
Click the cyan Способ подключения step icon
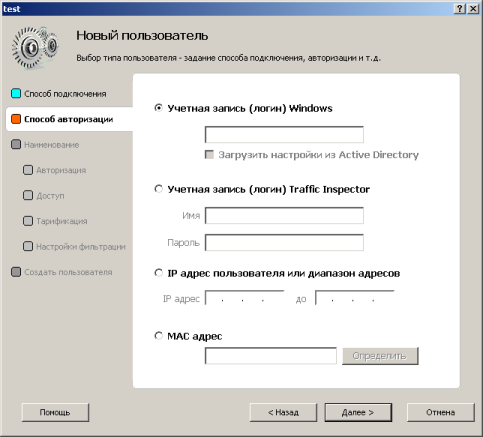16,94
